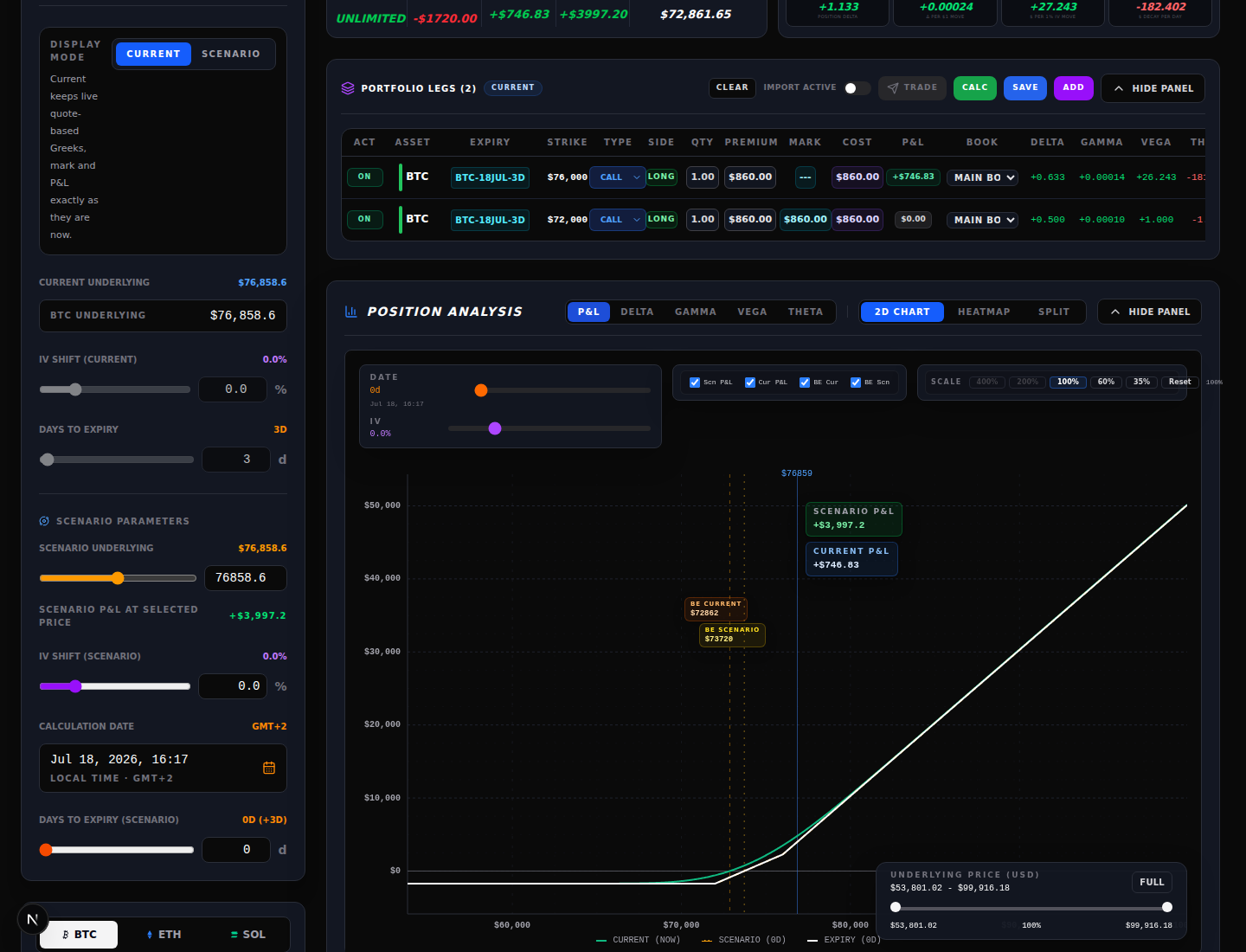Image resolution: width=1246 pixels, height=952 pixels.
Task: Open the CALL type dropdown for $76,000 strike
Action: (x=618, y=177)
